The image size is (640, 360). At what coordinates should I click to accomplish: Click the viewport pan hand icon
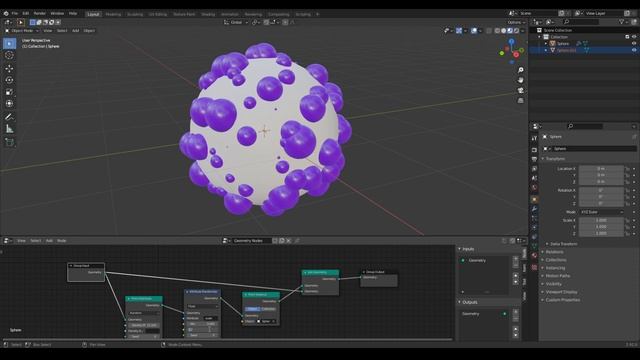(x=520, y=80)
